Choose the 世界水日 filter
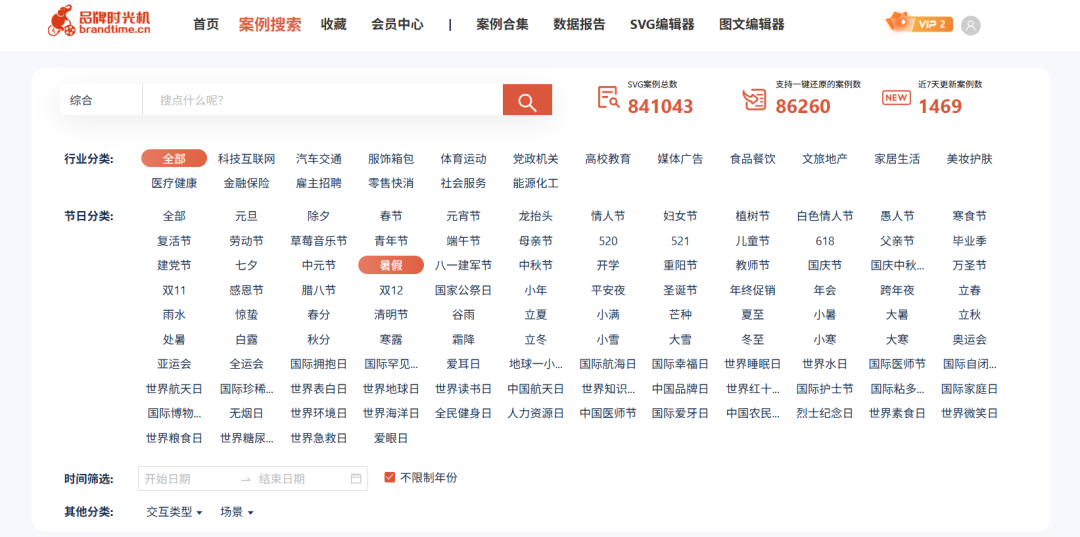 click(825, 364)
